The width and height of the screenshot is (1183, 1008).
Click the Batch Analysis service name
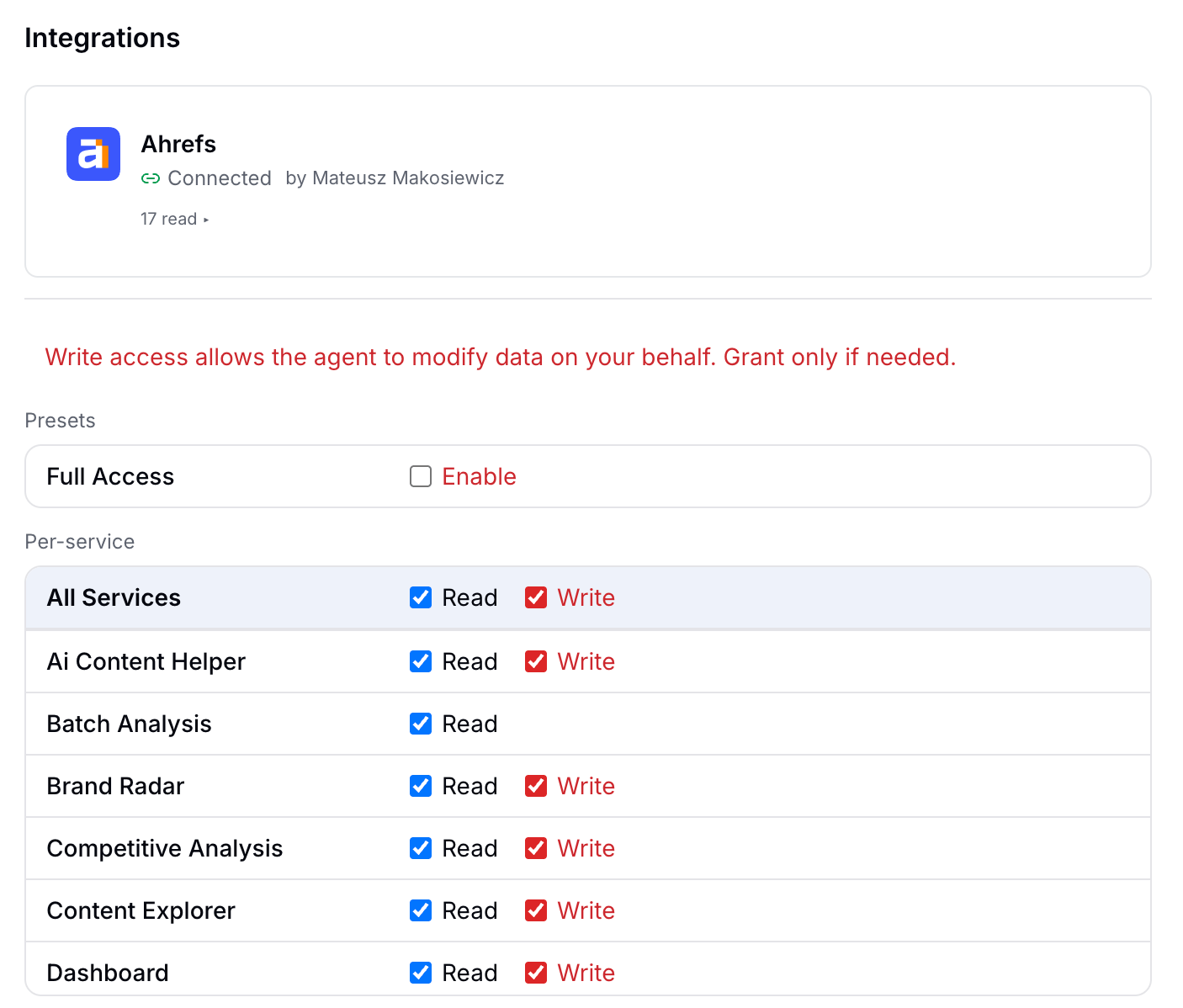click(129, 724)
